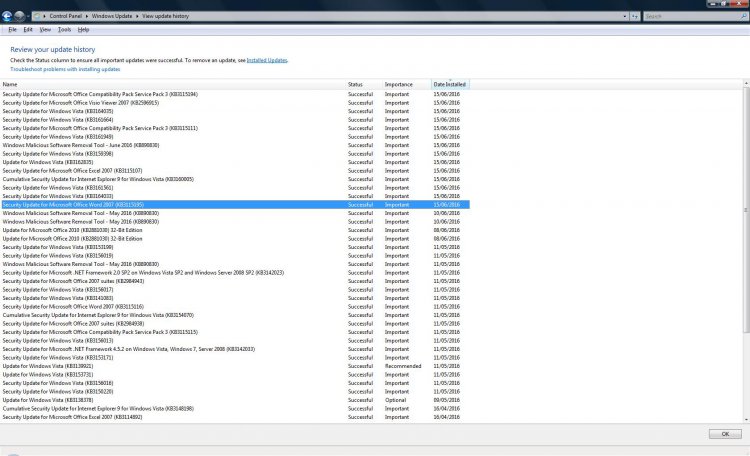Open the Installed Updates link
Screen dimensions: 750x456
pyautogui.click(x=267, y=60)
